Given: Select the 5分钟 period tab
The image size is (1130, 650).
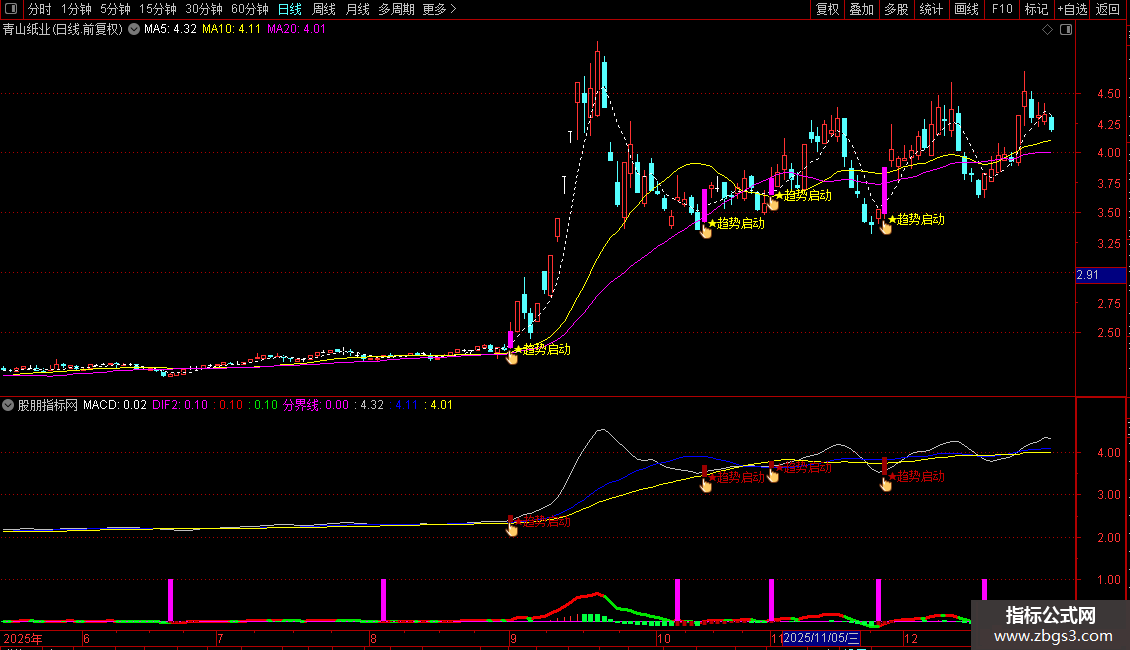Looking at the screenshot, I should point(115,9).
